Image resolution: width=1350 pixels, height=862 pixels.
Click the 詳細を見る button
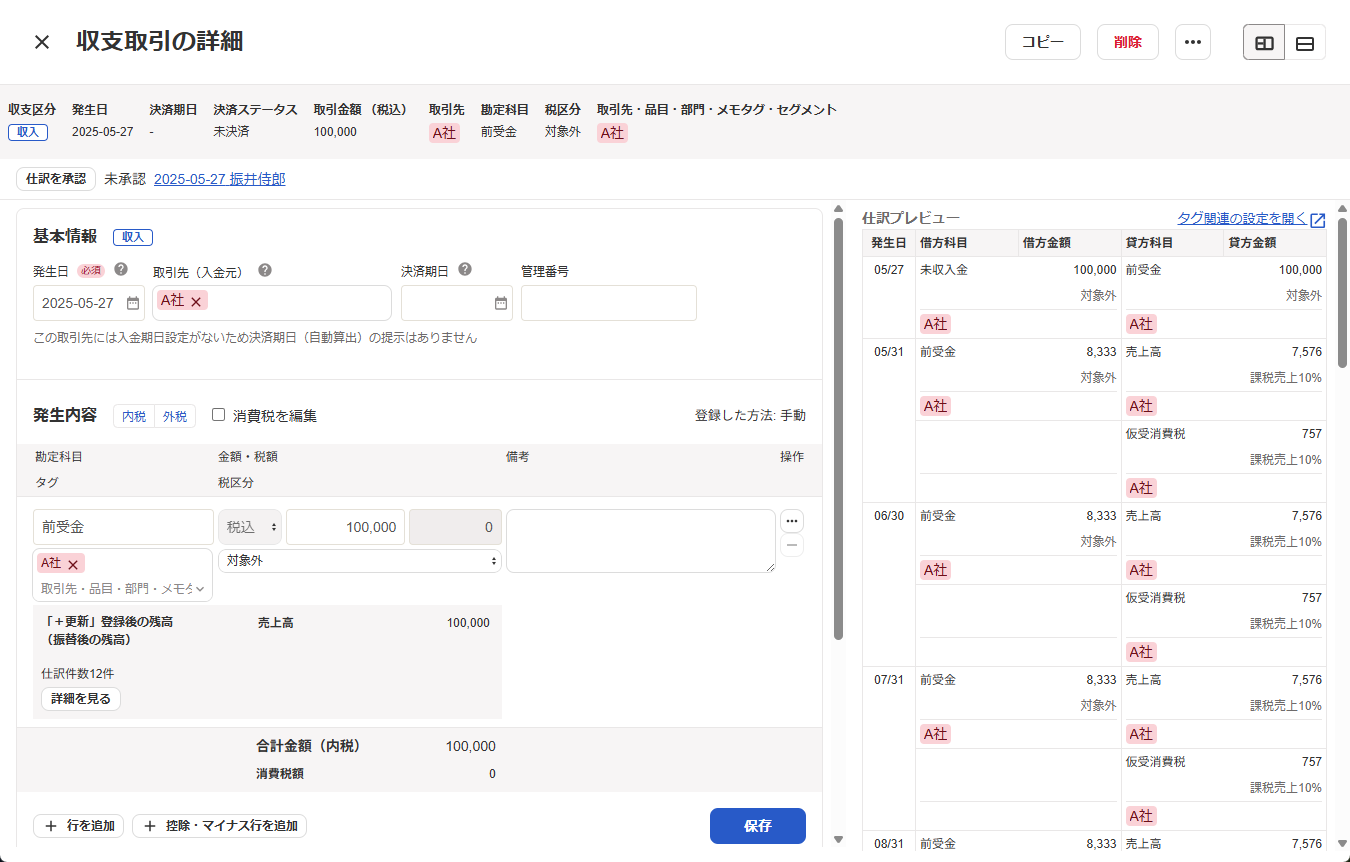(81, 699)
